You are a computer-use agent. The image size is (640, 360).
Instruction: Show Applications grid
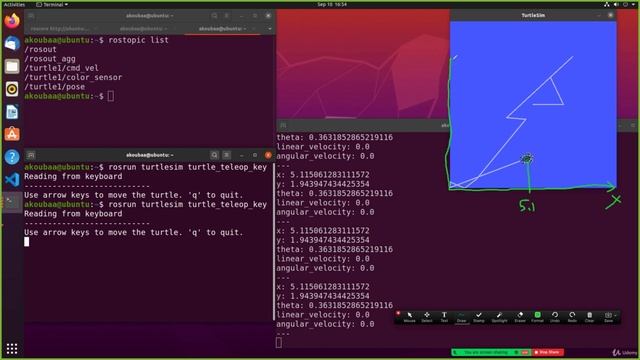[12, 349]
